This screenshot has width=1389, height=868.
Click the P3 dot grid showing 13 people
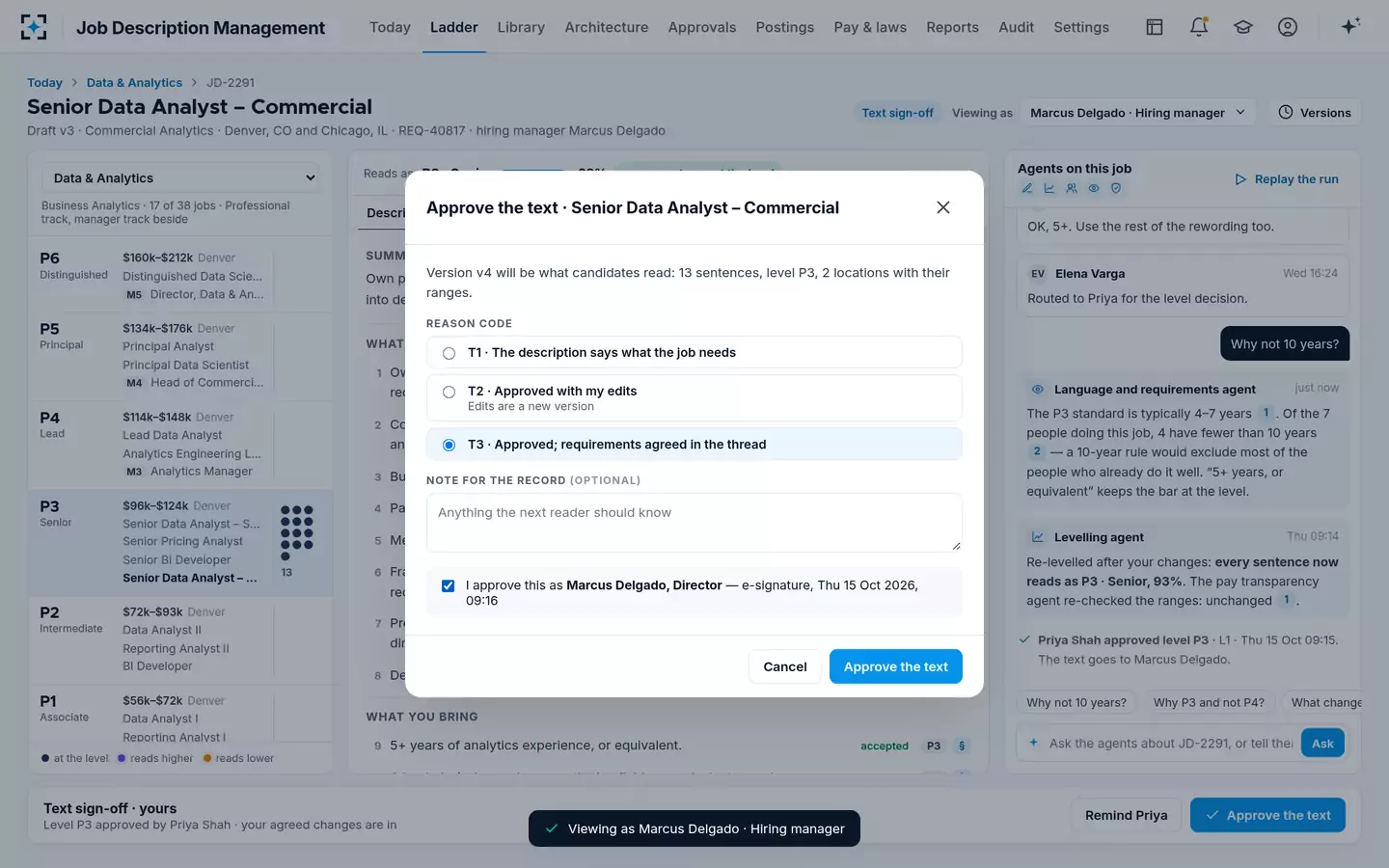(297, 532)
